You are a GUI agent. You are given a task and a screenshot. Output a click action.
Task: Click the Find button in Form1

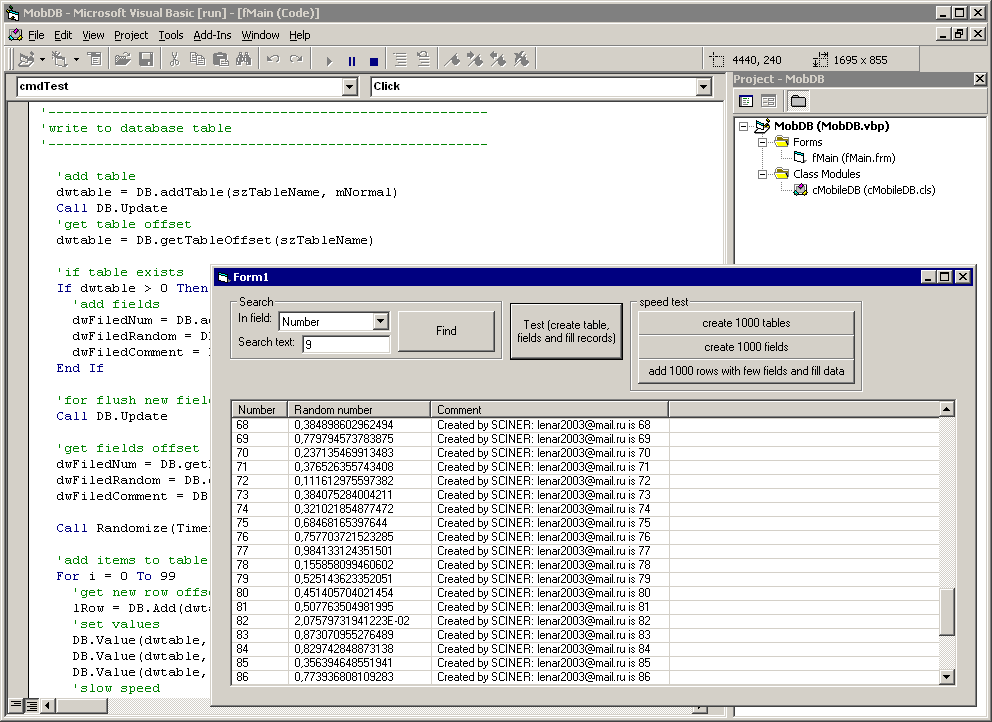pyautogui.click(x=446, y=331)
